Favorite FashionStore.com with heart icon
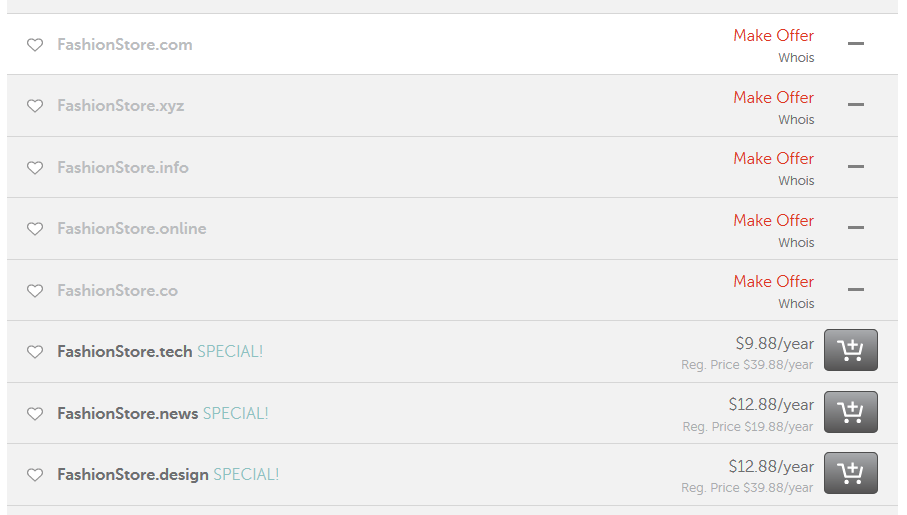 [35, 45]
